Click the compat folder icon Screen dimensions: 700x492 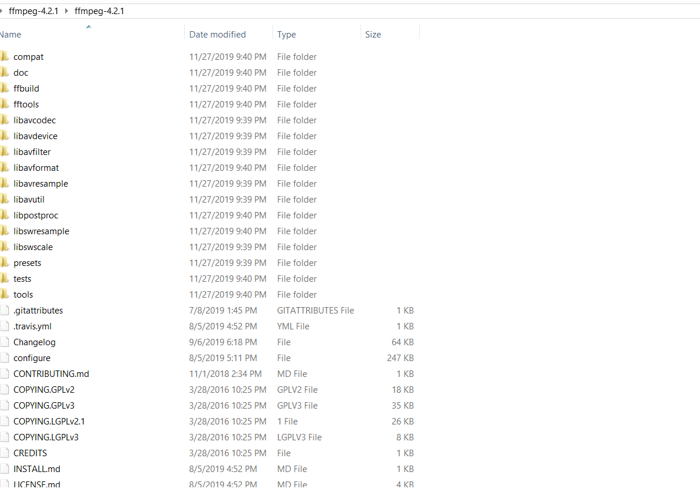tap(5, 57)
